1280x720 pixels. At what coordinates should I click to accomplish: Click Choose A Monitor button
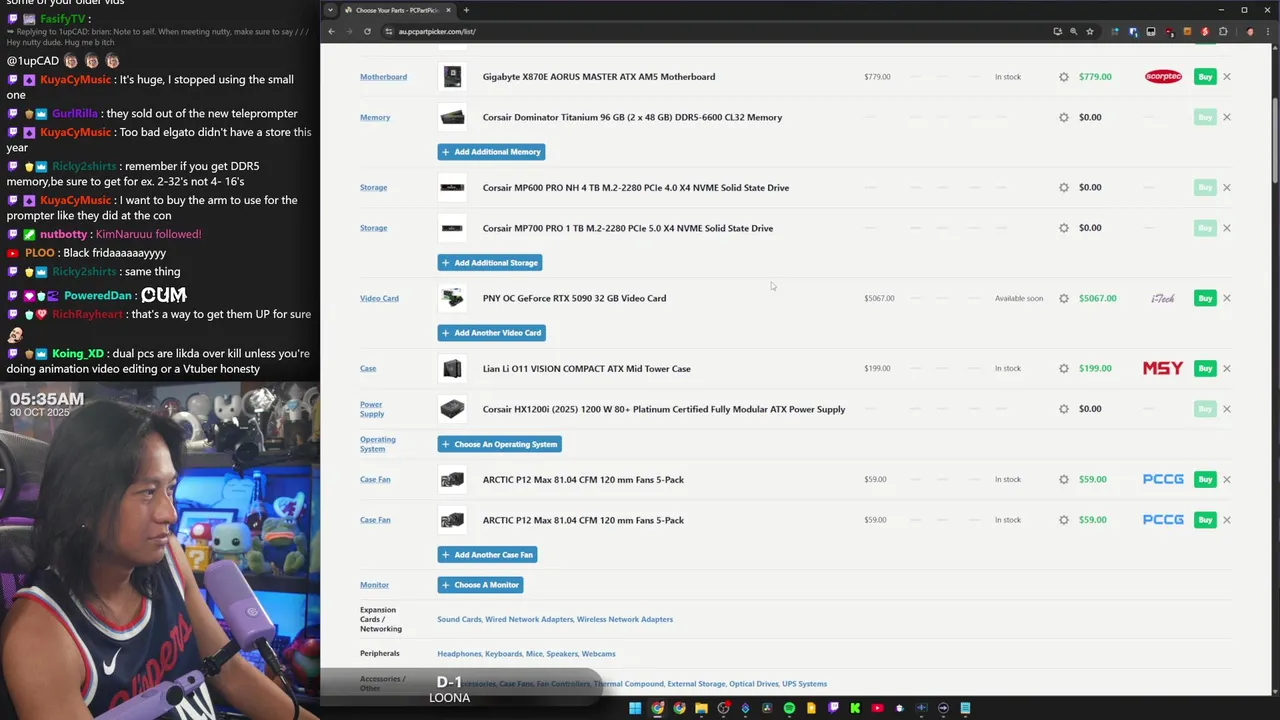[480, 585]
